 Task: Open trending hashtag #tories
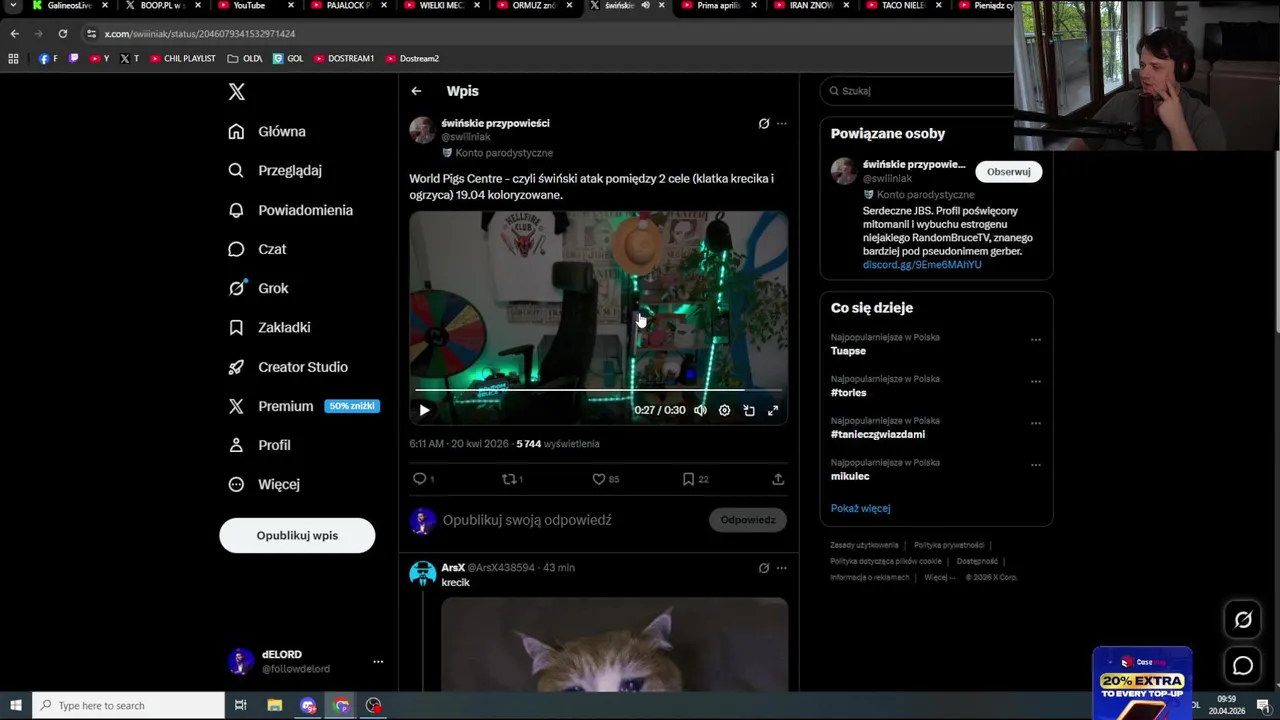(848, 393)
